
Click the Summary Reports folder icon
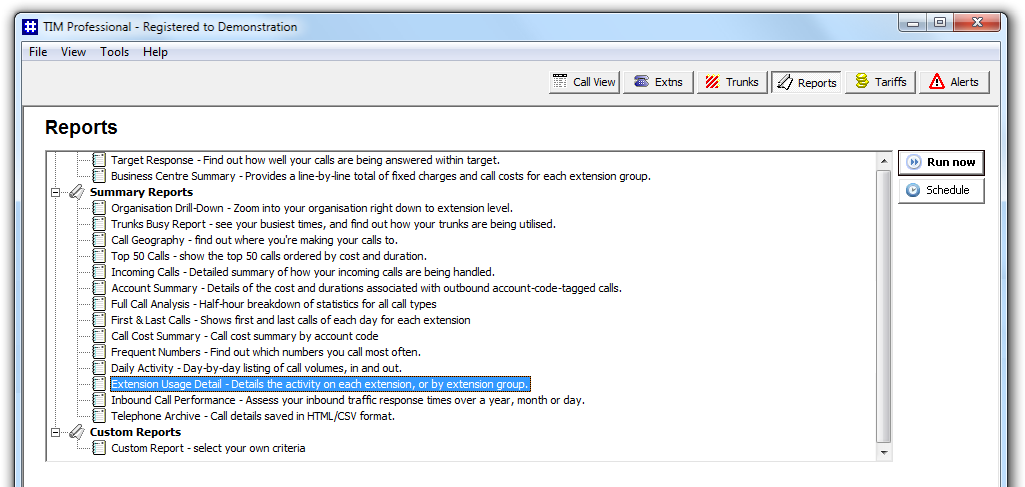(76, 192)
